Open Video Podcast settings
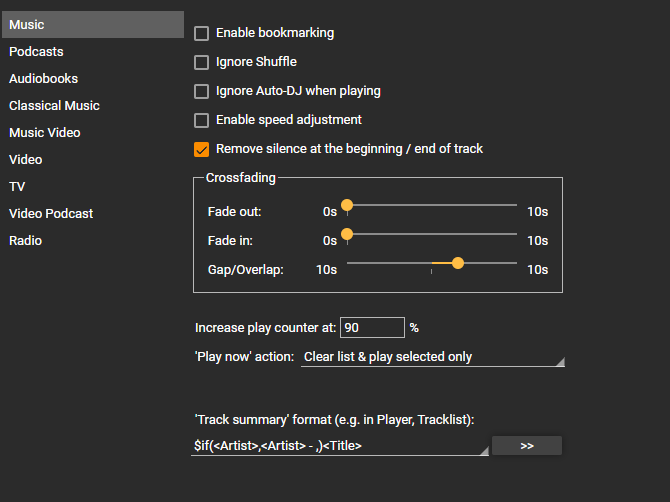Image resolution: width=670 pixels, height=502 pixels. pos(51,214)
